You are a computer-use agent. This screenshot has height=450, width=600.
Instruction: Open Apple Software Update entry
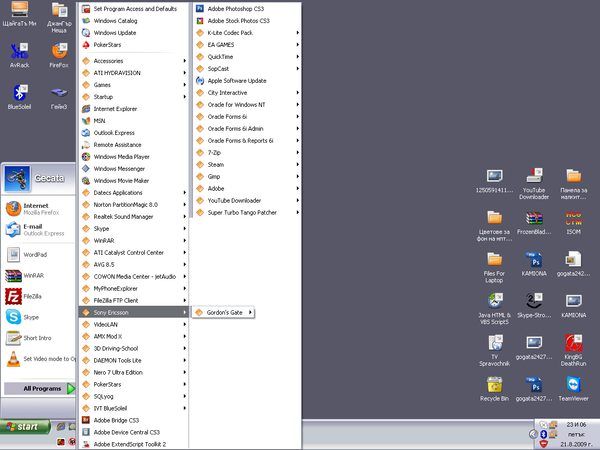246,81
